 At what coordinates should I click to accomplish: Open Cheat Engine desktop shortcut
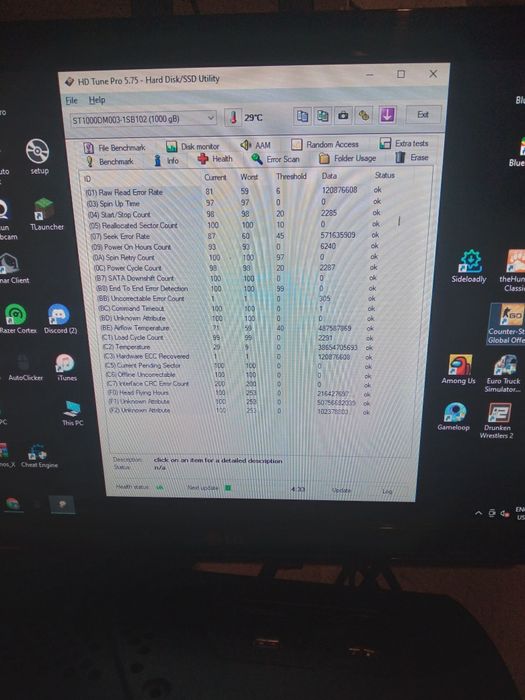[39, 456]
